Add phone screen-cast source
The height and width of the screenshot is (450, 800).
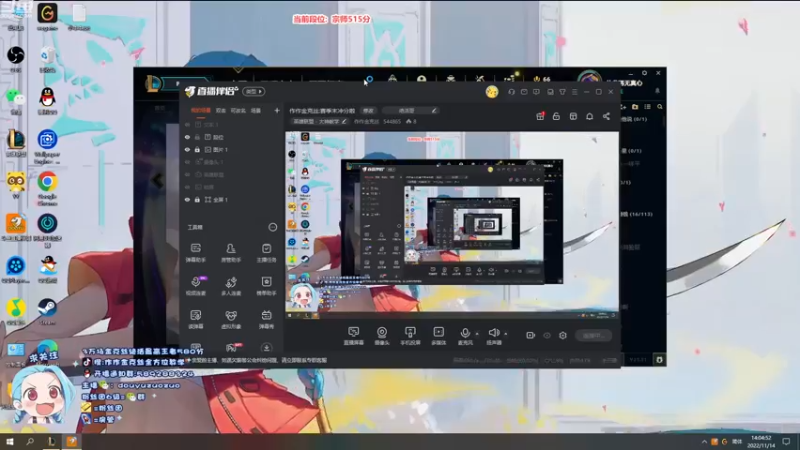click(410, 336)
